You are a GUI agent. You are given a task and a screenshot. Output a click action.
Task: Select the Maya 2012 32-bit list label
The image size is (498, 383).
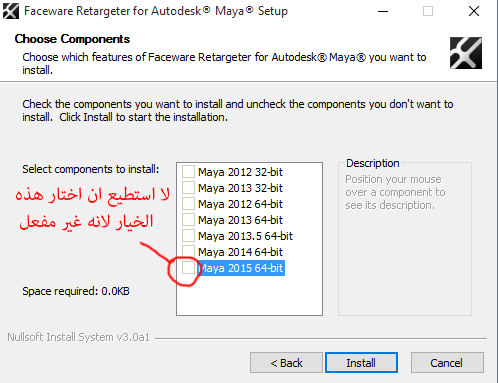tap(240, 172)
